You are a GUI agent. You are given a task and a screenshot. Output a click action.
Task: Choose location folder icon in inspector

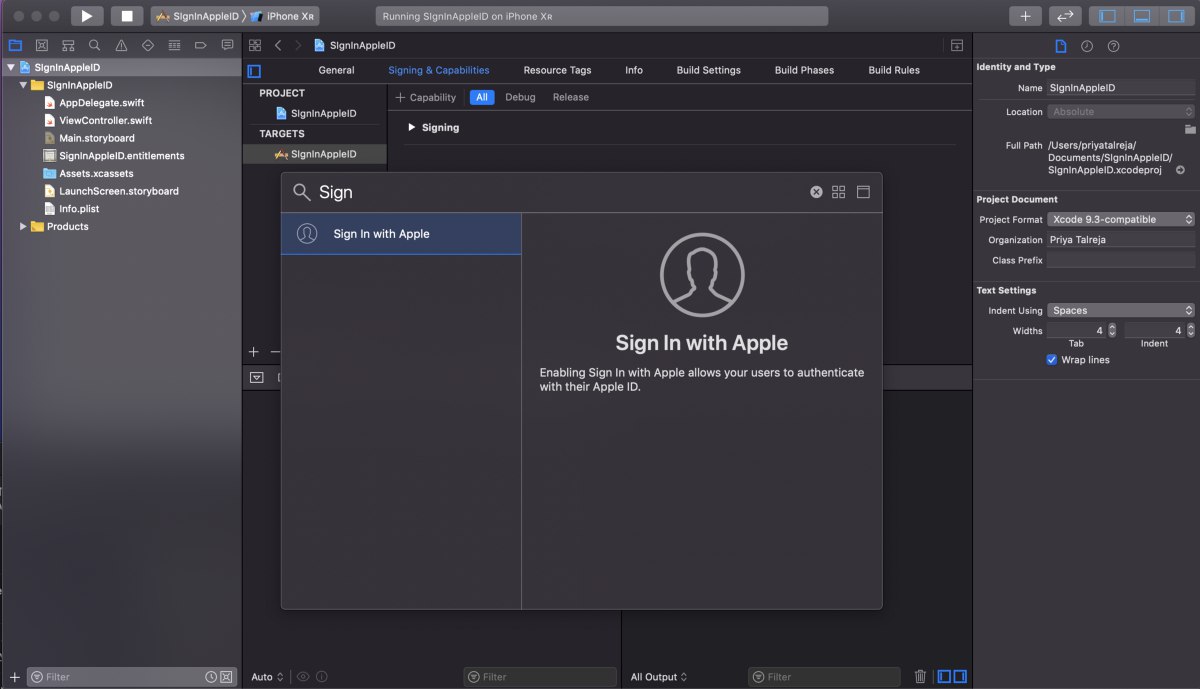point(1190,129)
